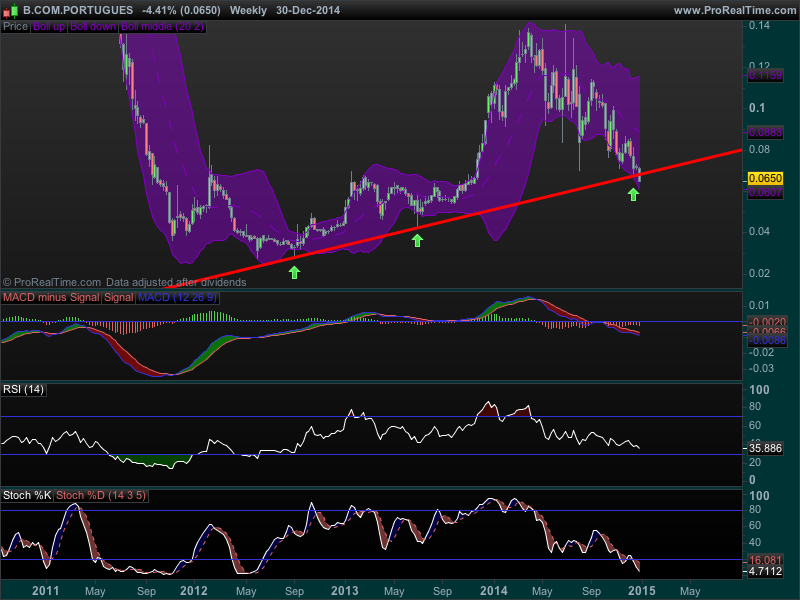The width and height of the screenshot is (800, 600).
Task: Toggle the Boll down indicator label
Action: click(93, 26)
